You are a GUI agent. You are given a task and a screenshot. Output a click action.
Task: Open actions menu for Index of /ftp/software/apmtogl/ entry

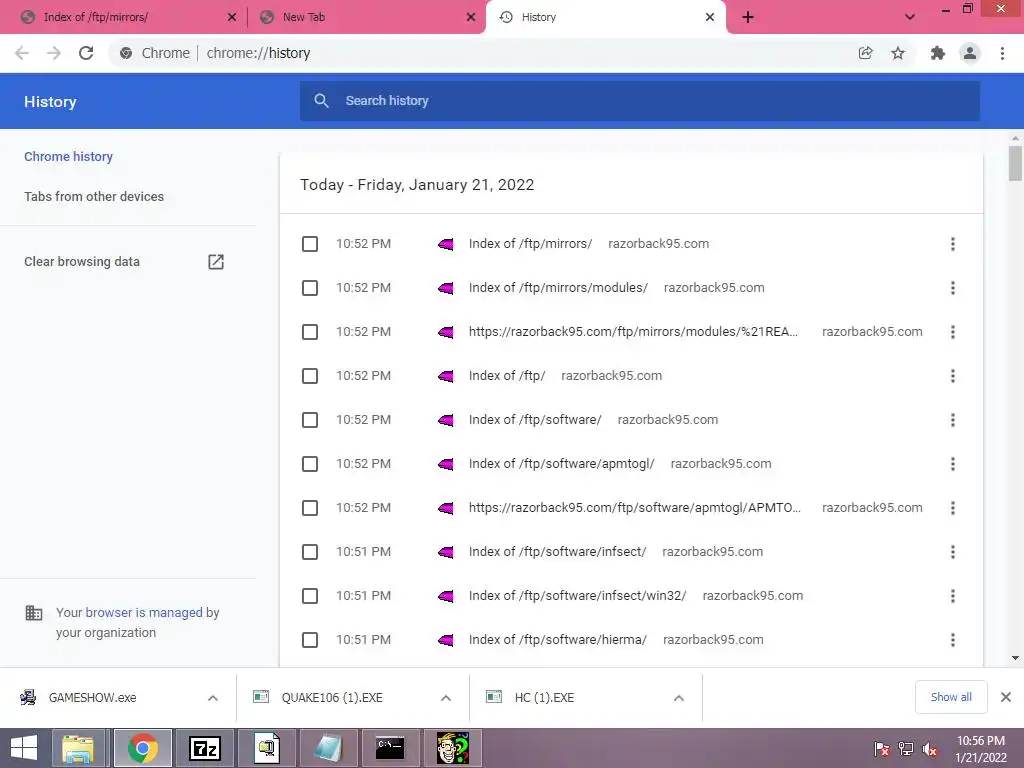[953, 464]
